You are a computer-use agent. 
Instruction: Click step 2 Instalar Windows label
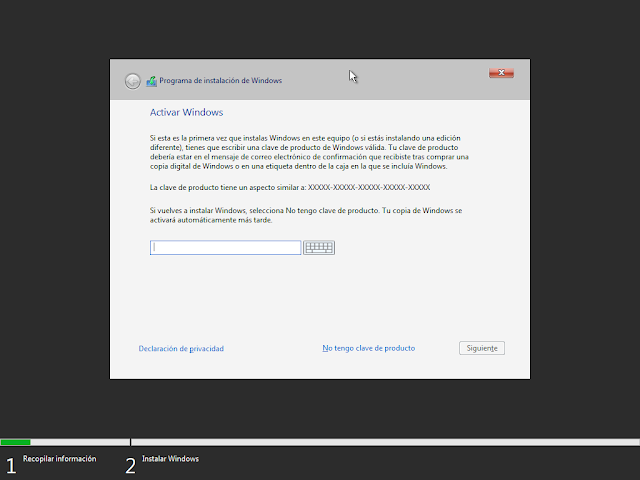tap(170, 459)
